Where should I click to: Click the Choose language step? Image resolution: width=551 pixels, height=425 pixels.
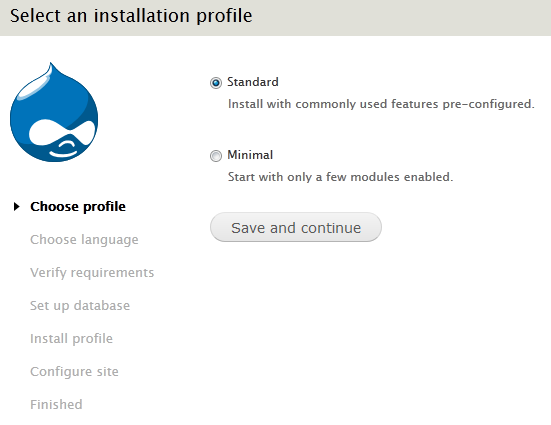point(84,240)
